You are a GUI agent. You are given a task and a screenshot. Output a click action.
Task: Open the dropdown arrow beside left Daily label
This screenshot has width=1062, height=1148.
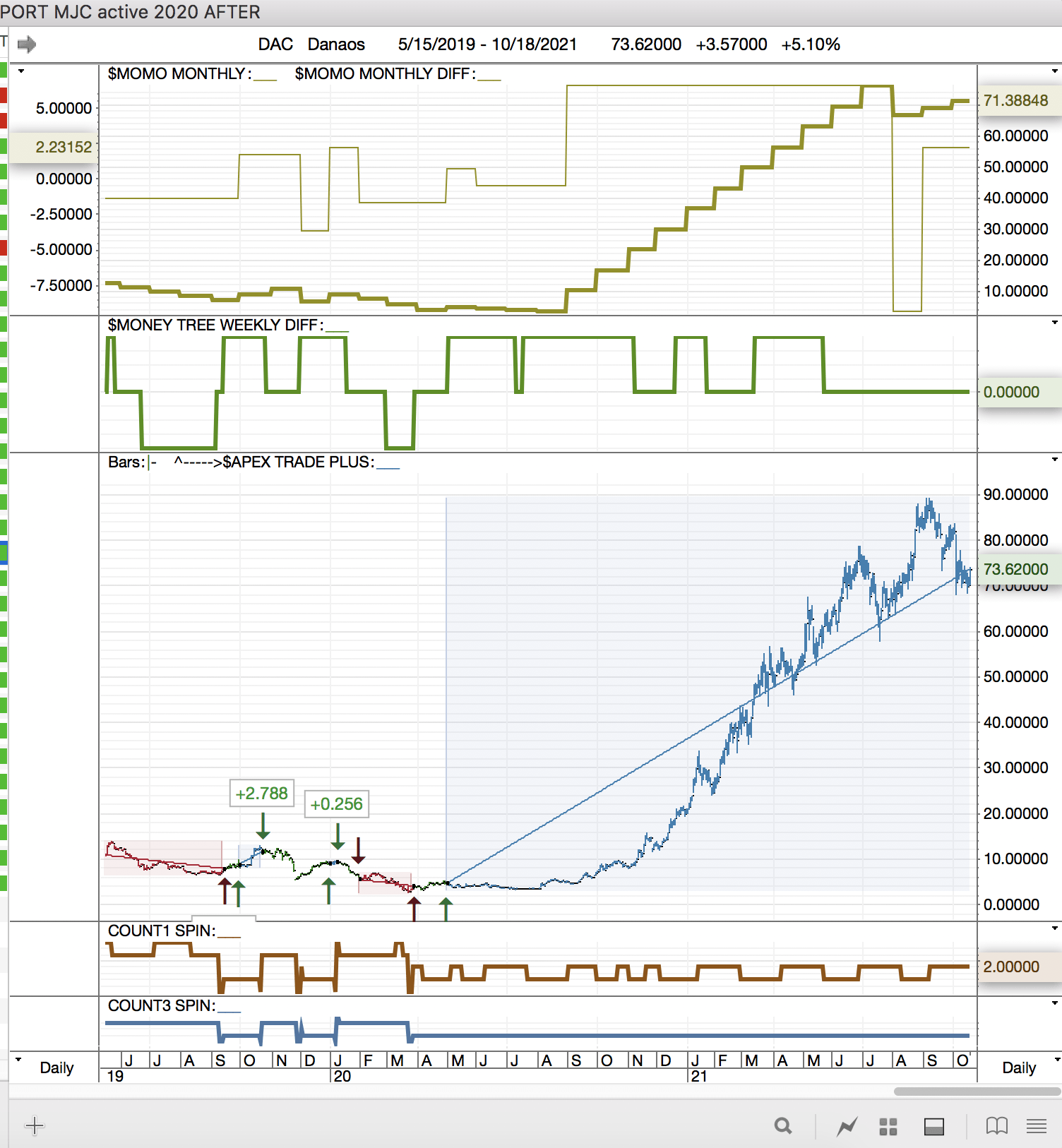18,1059
